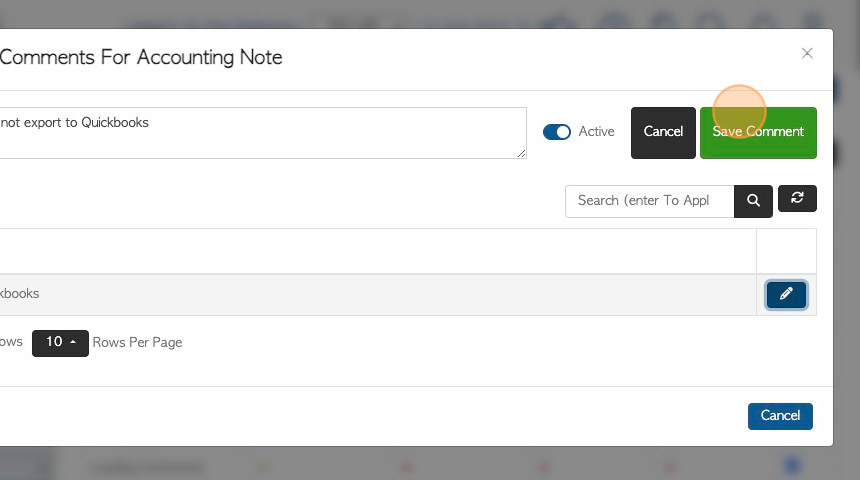
Task: Click the small caret beside the 10
Action: click(73, 342)
